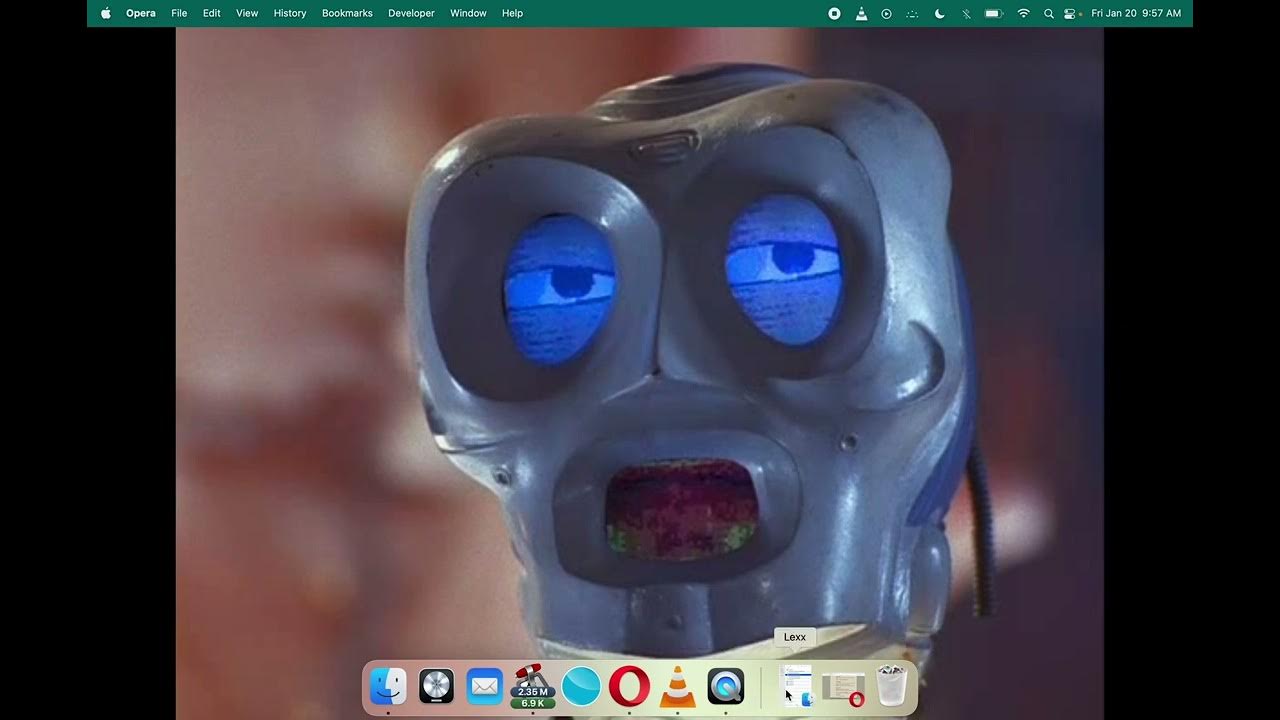Viewport: 1280px width, 720px height.
Task: Click the circled play icon in menu bar
Action: tap(886, 13)
